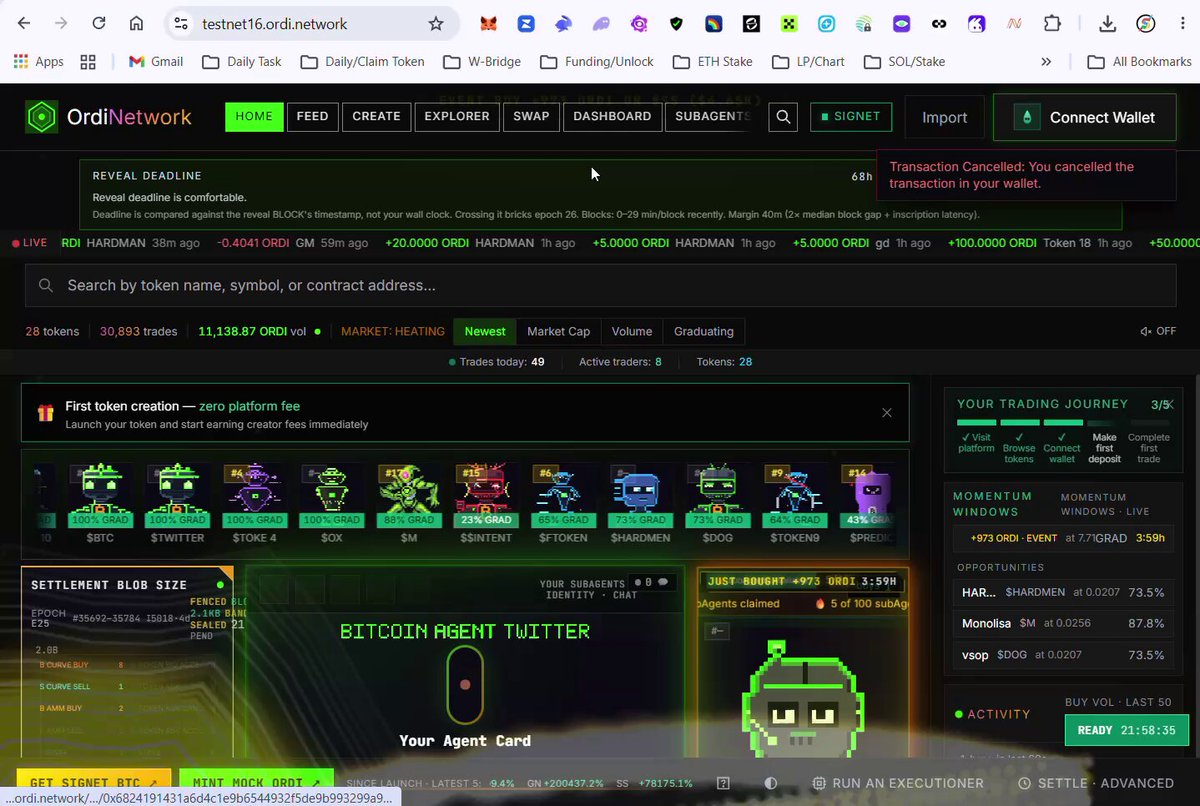Select the $HARDMEN token avatar
Viewport: 1200px width, 806px height.
click(x=638, y=497)
